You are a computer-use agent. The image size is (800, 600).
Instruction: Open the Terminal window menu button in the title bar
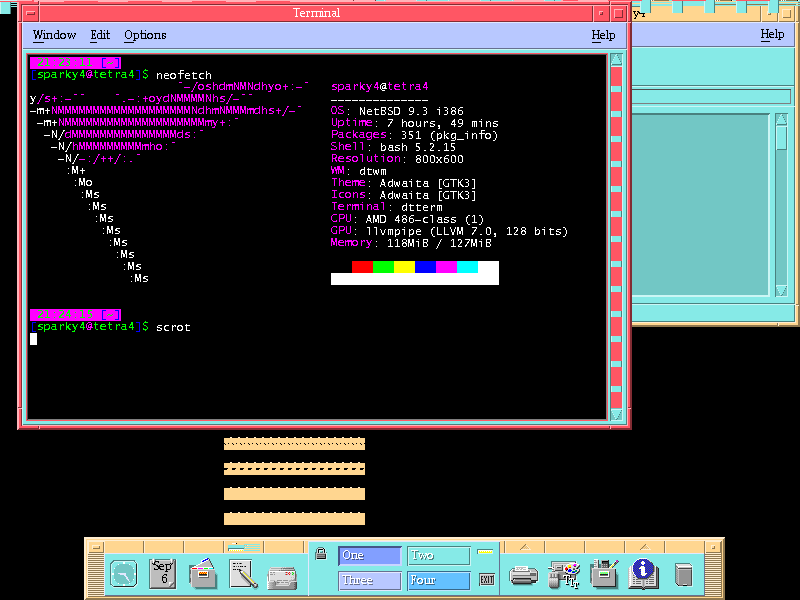coord(30,13)
